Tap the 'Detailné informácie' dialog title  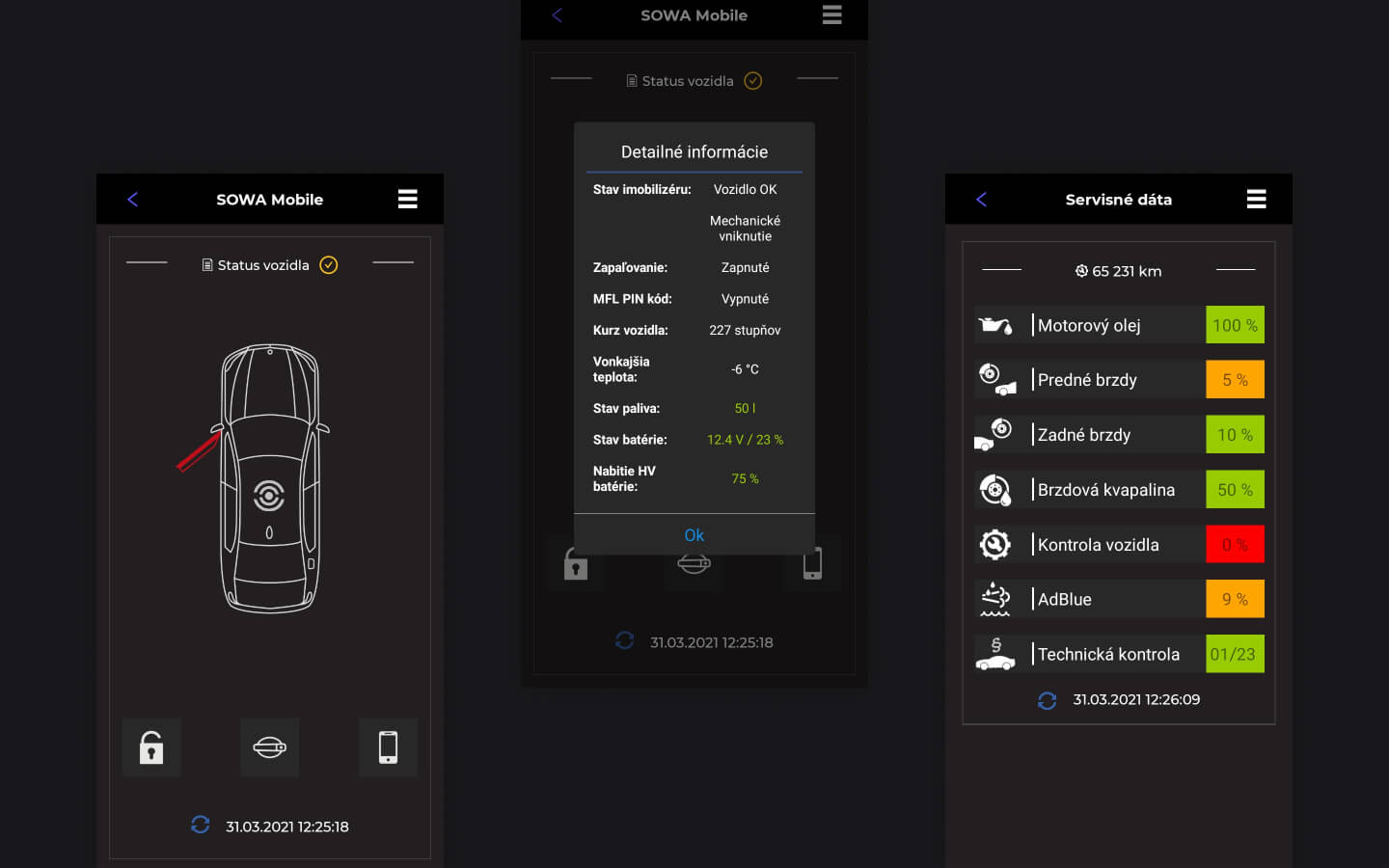(694, 152)
